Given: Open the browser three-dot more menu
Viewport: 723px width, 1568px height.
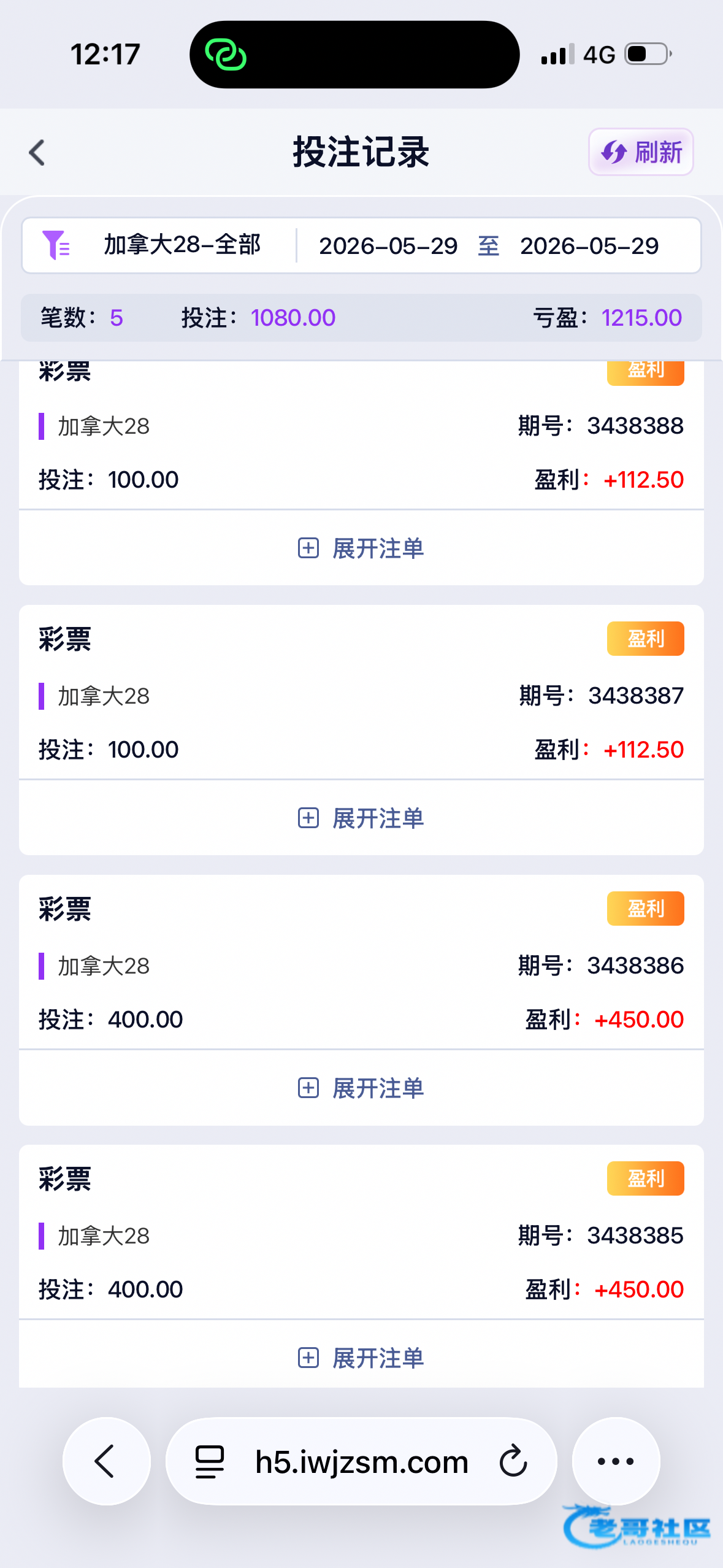Looking at the screenshot, I should click(x=616, y=1461).
